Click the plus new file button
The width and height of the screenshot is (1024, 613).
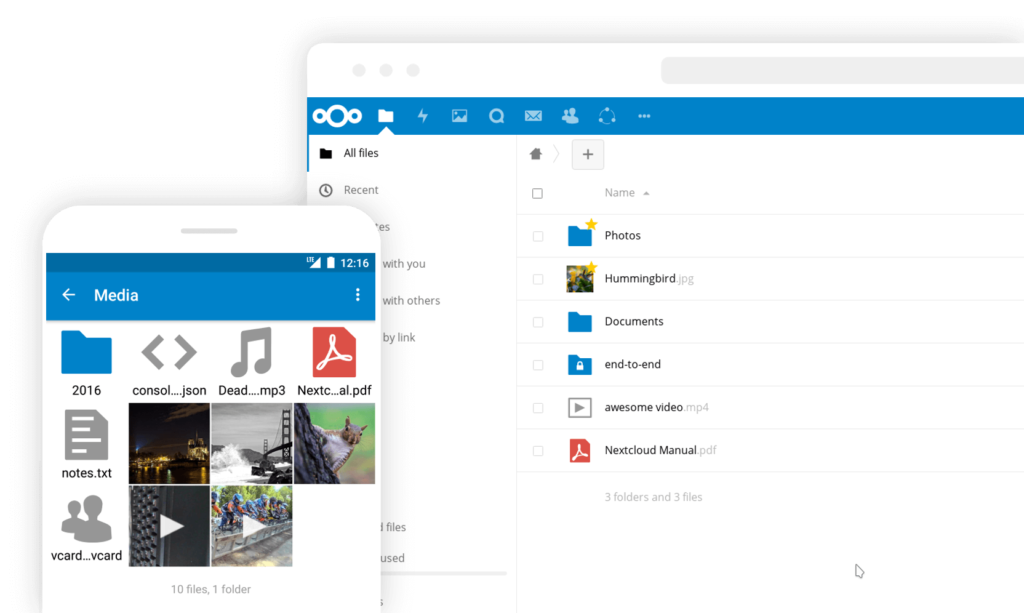pos(588,154)
